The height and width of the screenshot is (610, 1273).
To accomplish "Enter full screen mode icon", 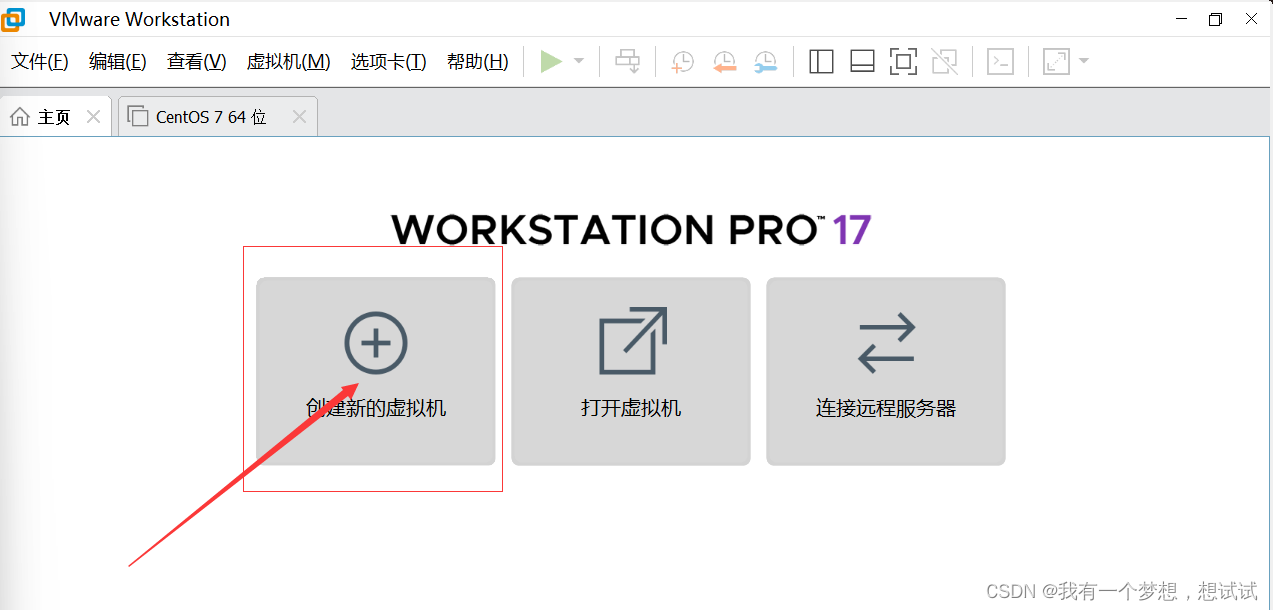I will tap(903, 62).
